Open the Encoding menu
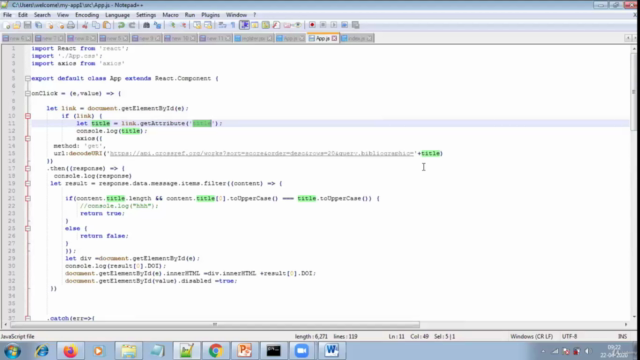640x360 pixels. tap(87, 15)
